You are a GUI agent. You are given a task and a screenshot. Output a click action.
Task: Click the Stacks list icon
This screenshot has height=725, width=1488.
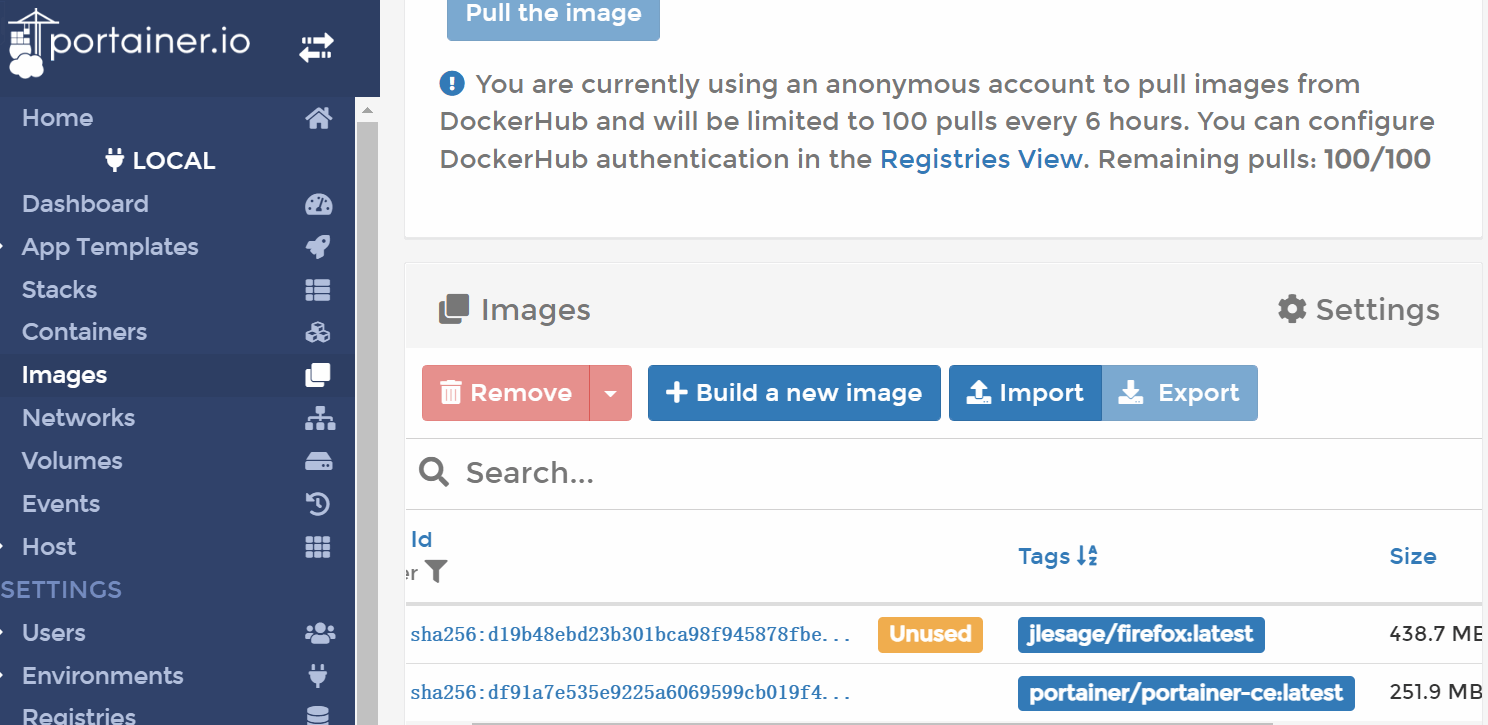tap(318, 290)
